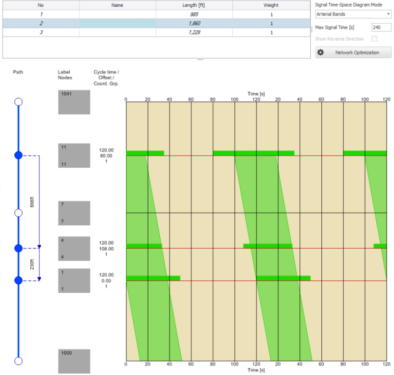Click the 230ft distance label on the path

tap(32, 264)
